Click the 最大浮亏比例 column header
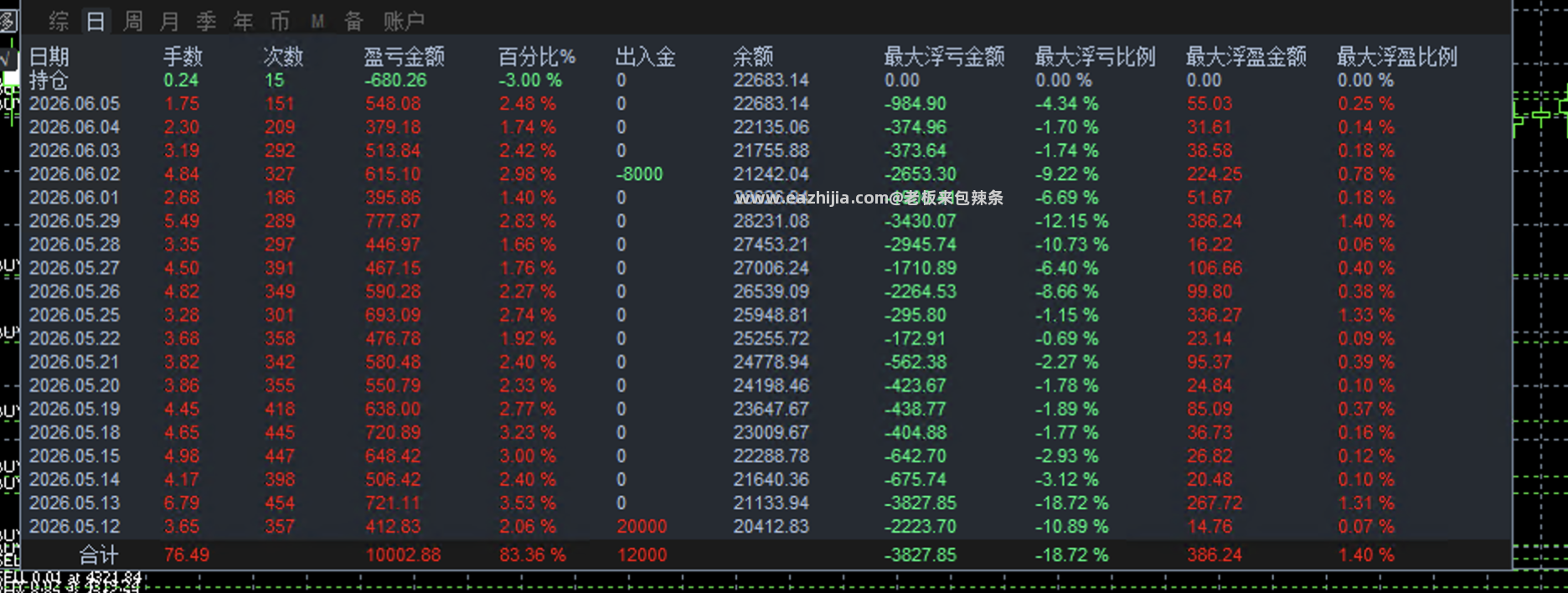1568x593 pixels. pyautogui.click(x=1095, y=57)
